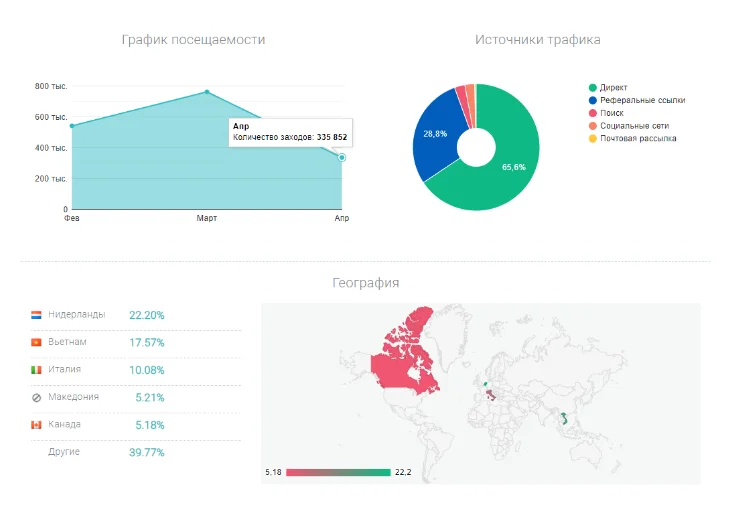Screen dimensions: 732x514
Task: Click Vietnam highlighted on the world map
Action: pyautogui.click(x=565, y=419)
